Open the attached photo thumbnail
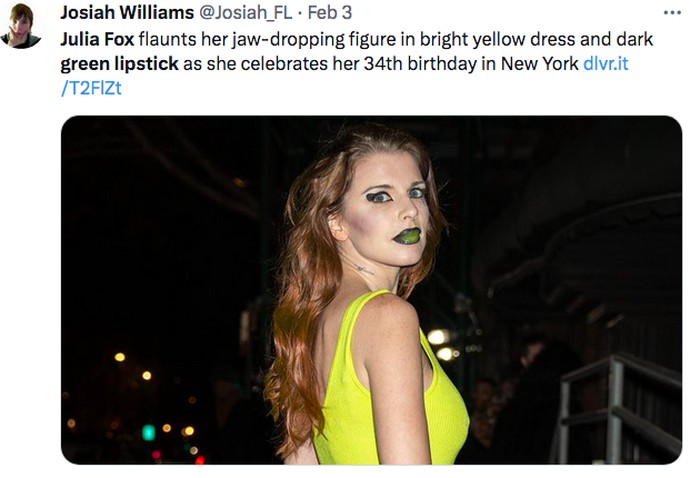This screenshot has height=478, width=700. 371,290
